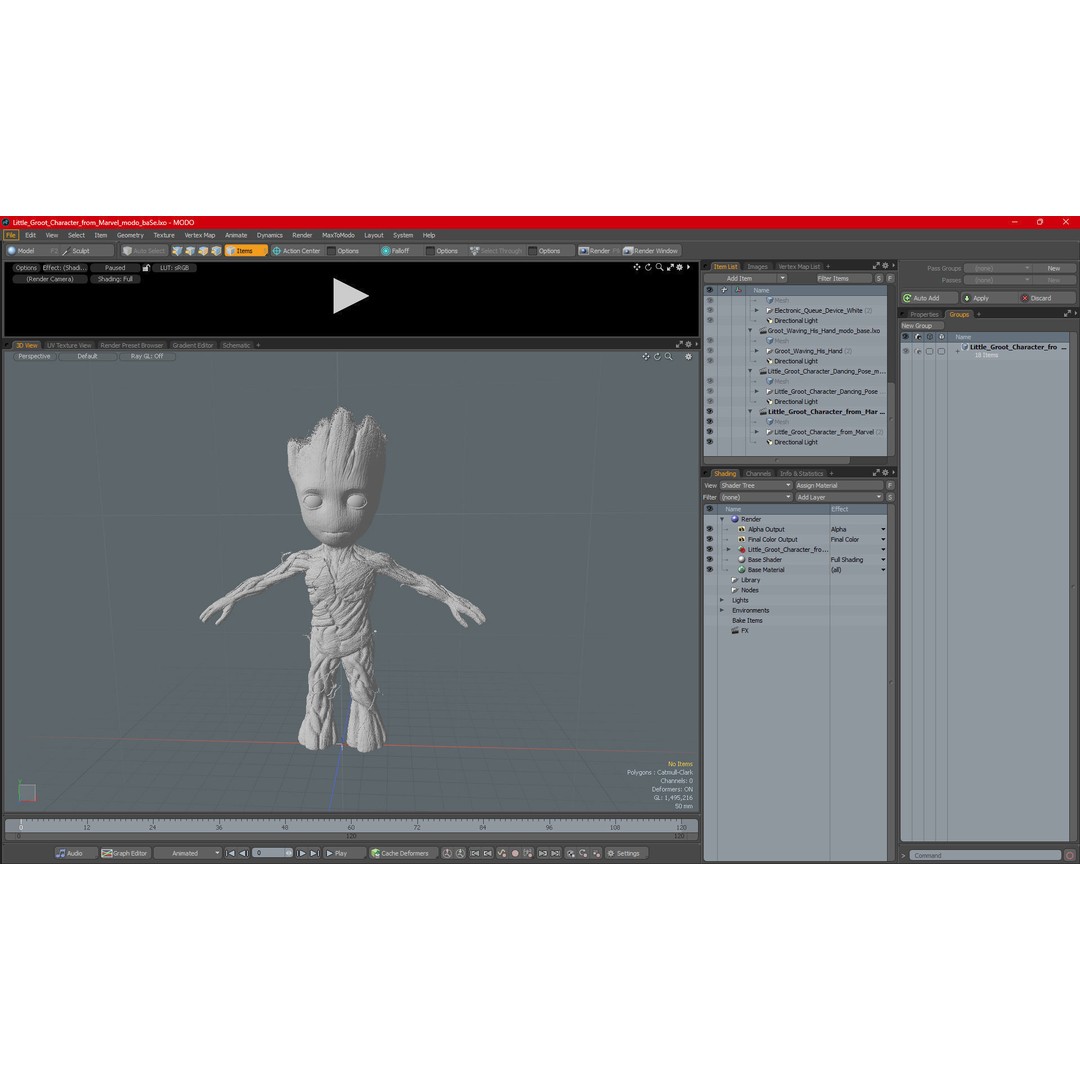Expand the Lights node in Shader Tree
Image resolution: width=1080 pixels, height=1080 pixels.
click(722, 600)
